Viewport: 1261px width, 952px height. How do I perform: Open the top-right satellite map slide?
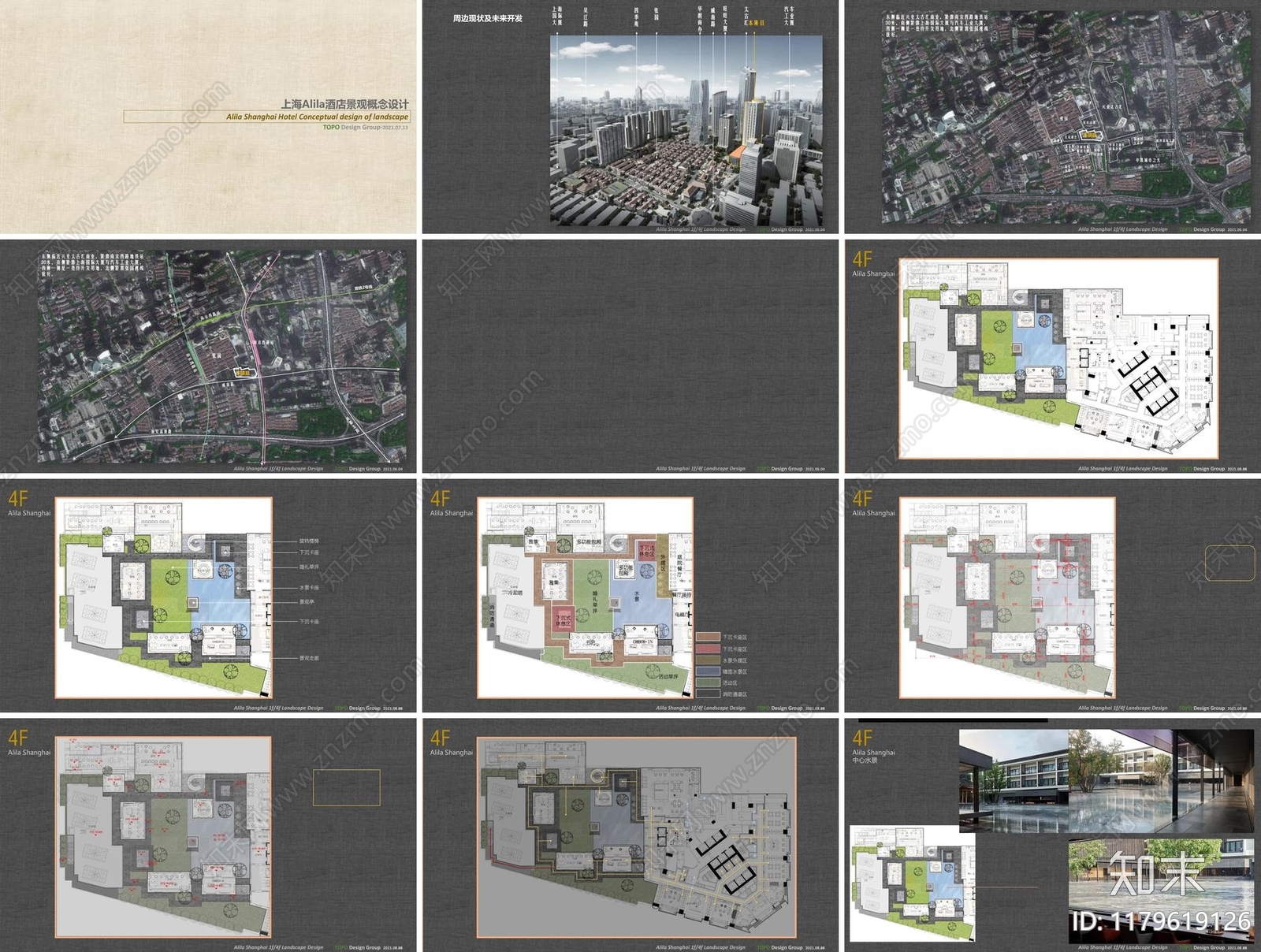1053,117
